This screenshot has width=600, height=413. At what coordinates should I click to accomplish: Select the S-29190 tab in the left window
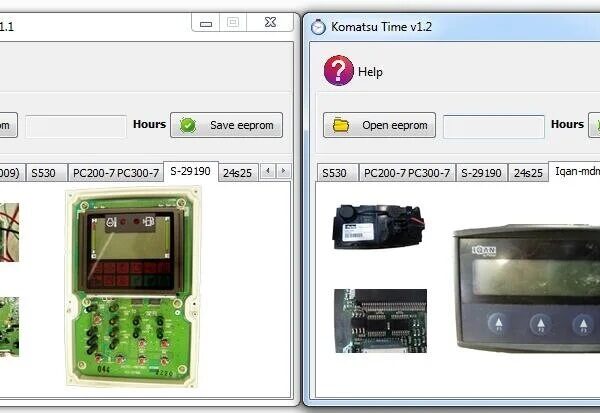(x=191, y=171)
